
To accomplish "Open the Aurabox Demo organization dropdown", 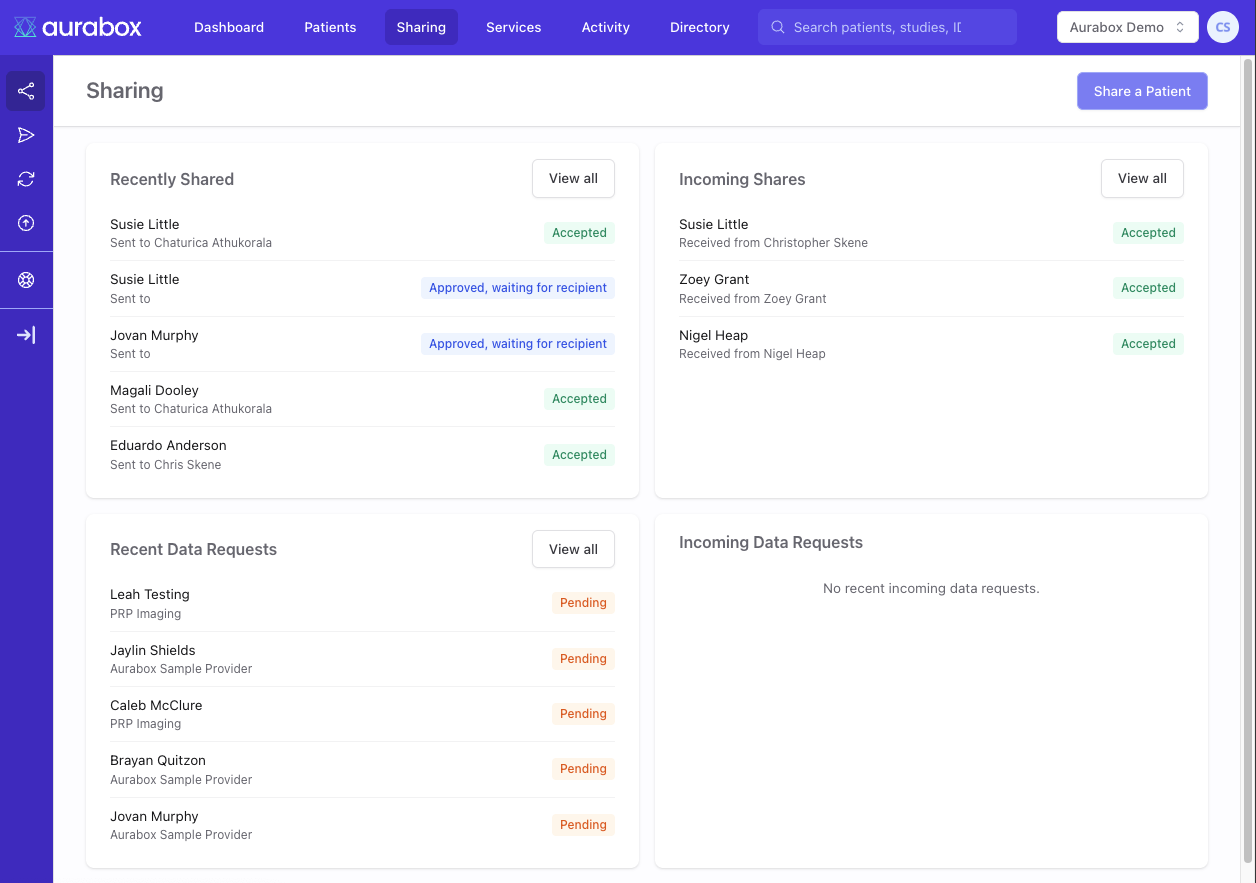I will tap(1127, 27).
